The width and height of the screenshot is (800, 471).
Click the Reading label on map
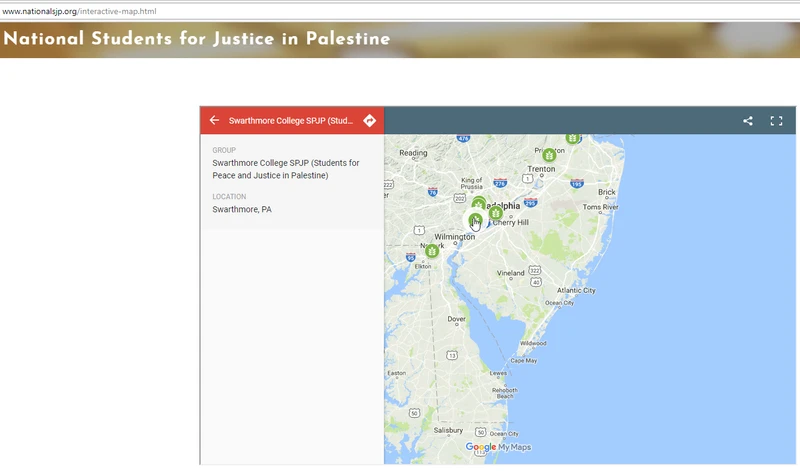[413, 153]
